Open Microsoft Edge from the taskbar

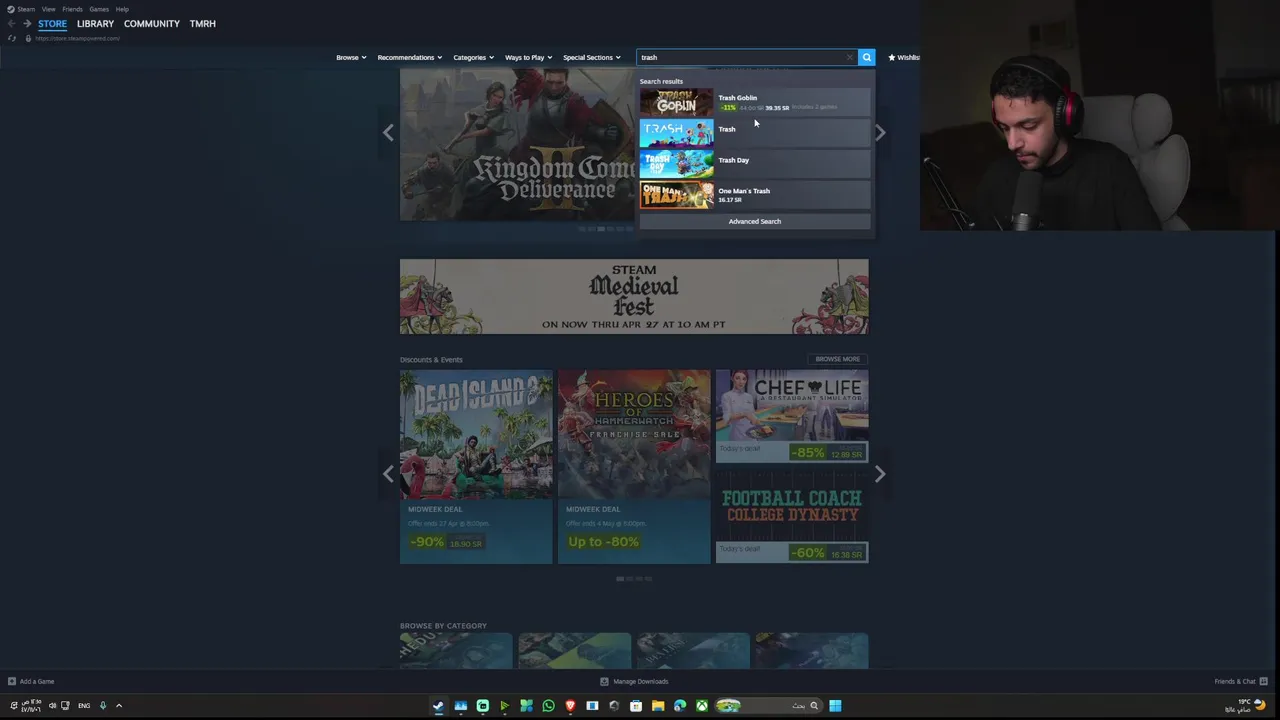[x=680, y=706]
